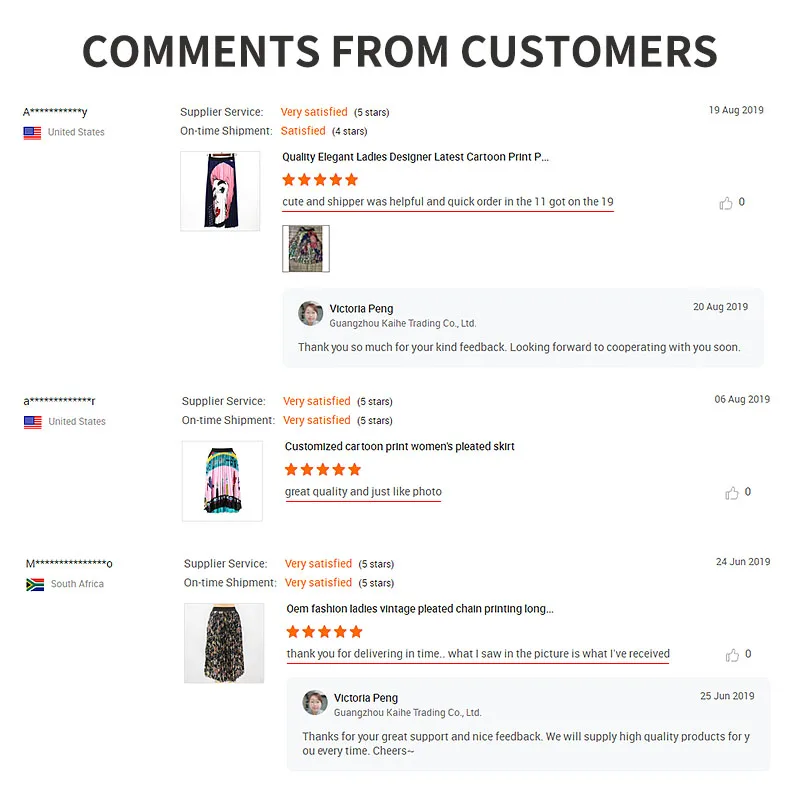Click Guangzhou Kaihe Trading Co. in 25 Jun reply
The height and width of the screenshot is (800, 800).
[x=408, y=713]
